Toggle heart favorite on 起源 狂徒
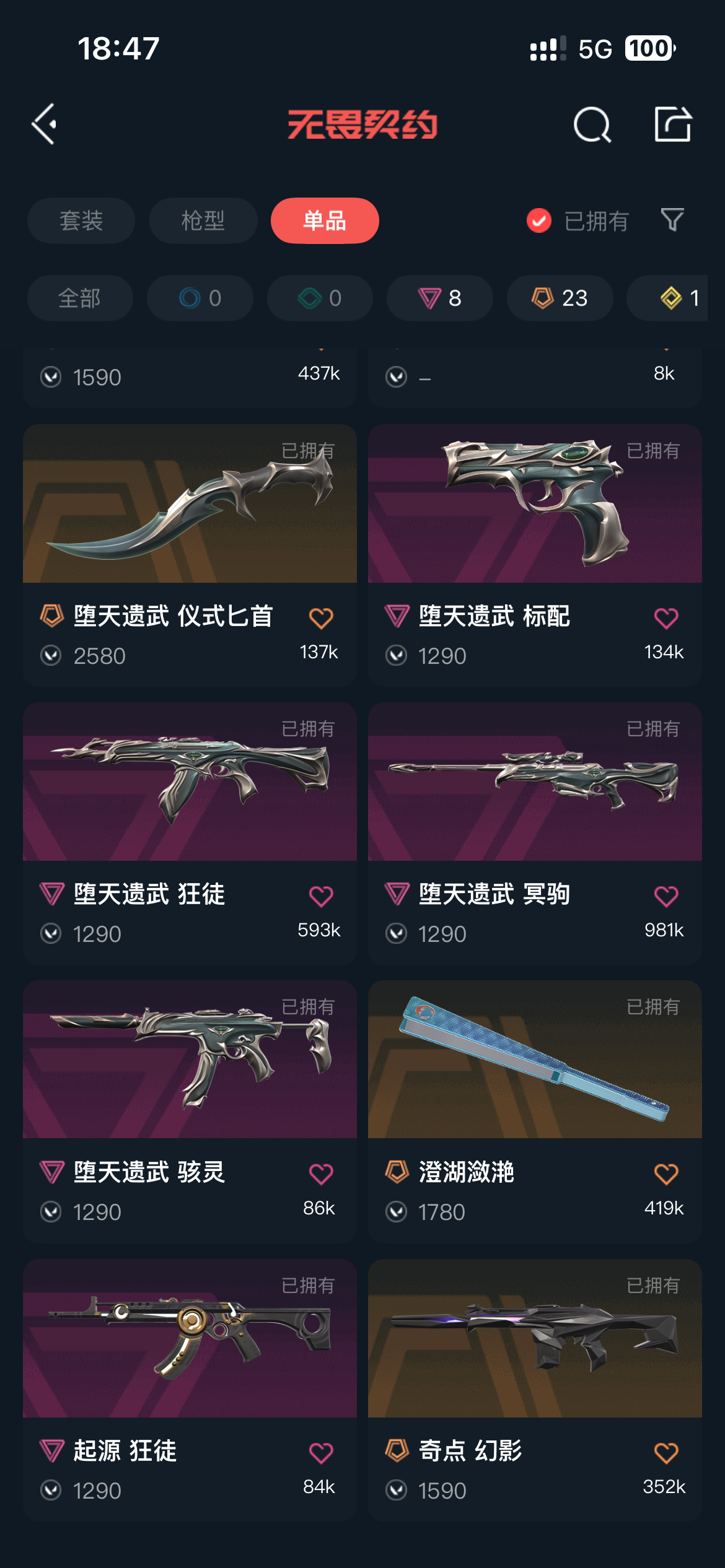This screenshot has height=1568, width=725. pyautogui.click(x=321, y=1452)
